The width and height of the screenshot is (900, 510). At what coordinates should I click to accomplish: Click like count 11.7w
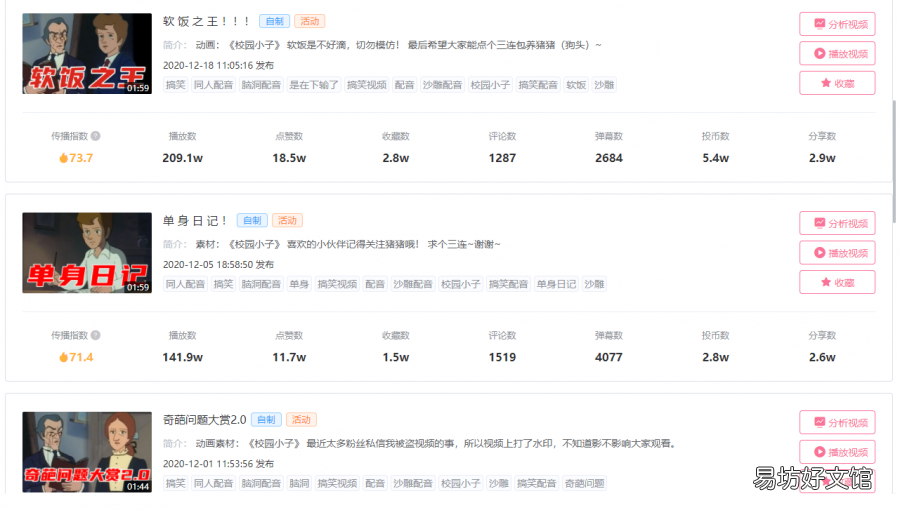pyautogui.click(x=289, y=357)
